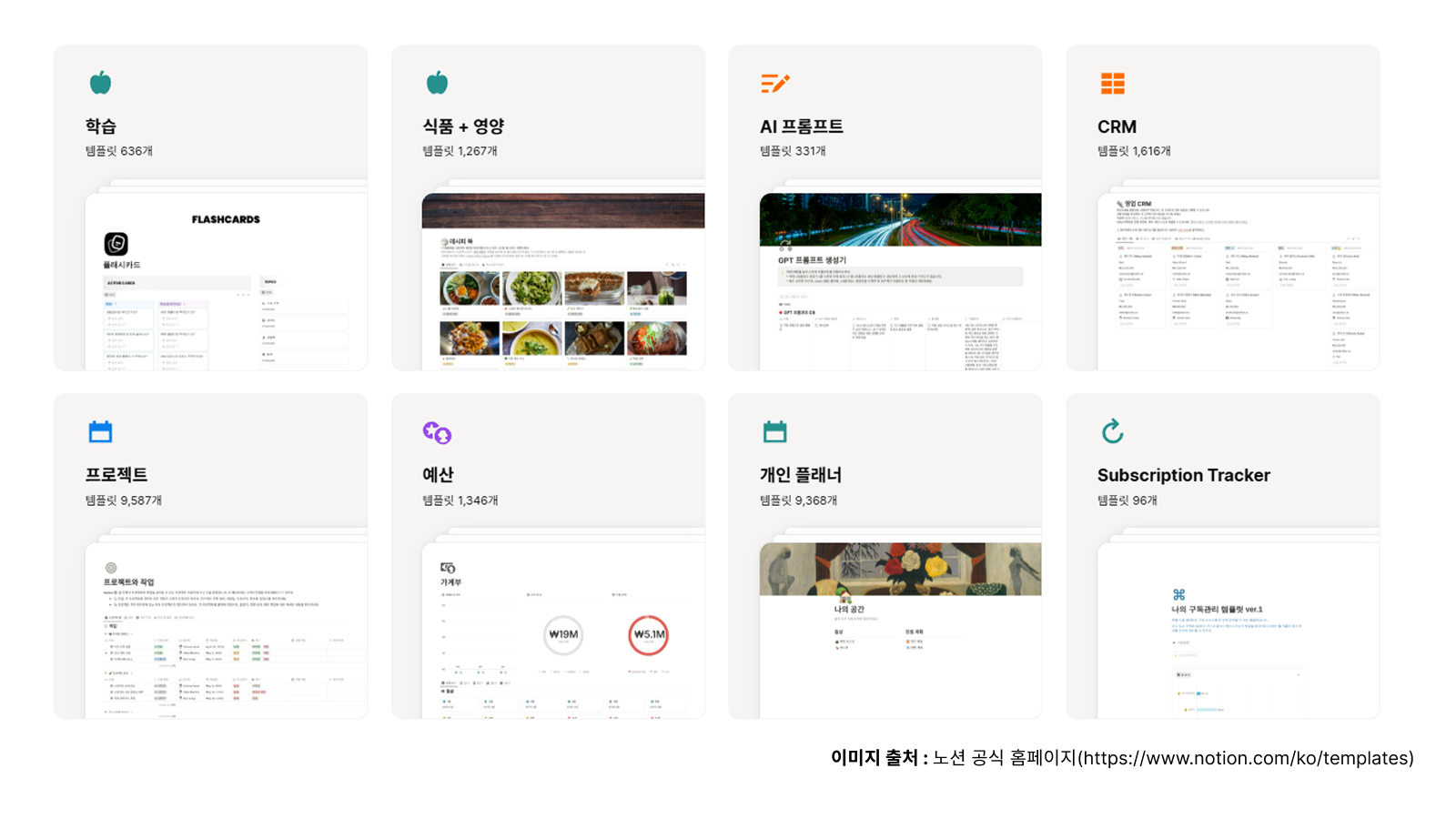Click the teal calendar icon on 개인 플래너 card

[775, 432]
